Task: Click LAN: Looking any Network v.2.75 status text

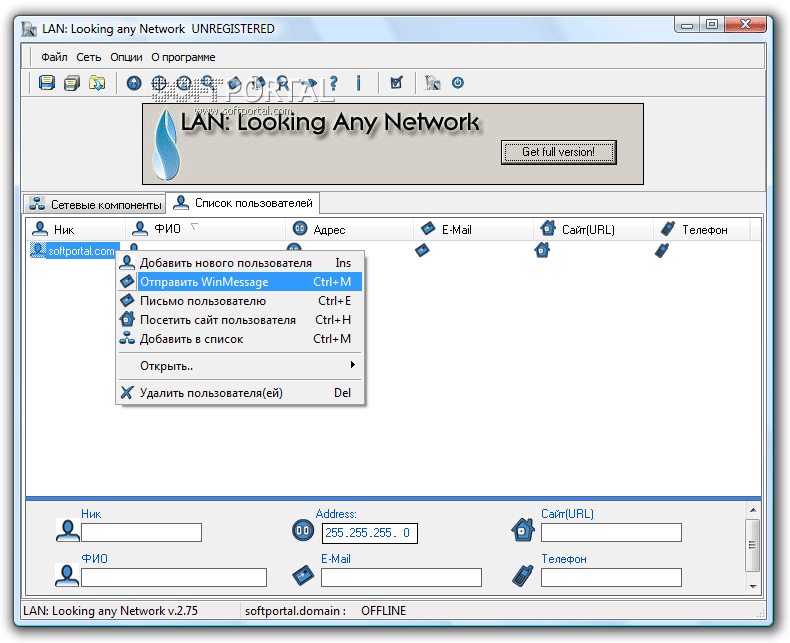Action: 110,611
